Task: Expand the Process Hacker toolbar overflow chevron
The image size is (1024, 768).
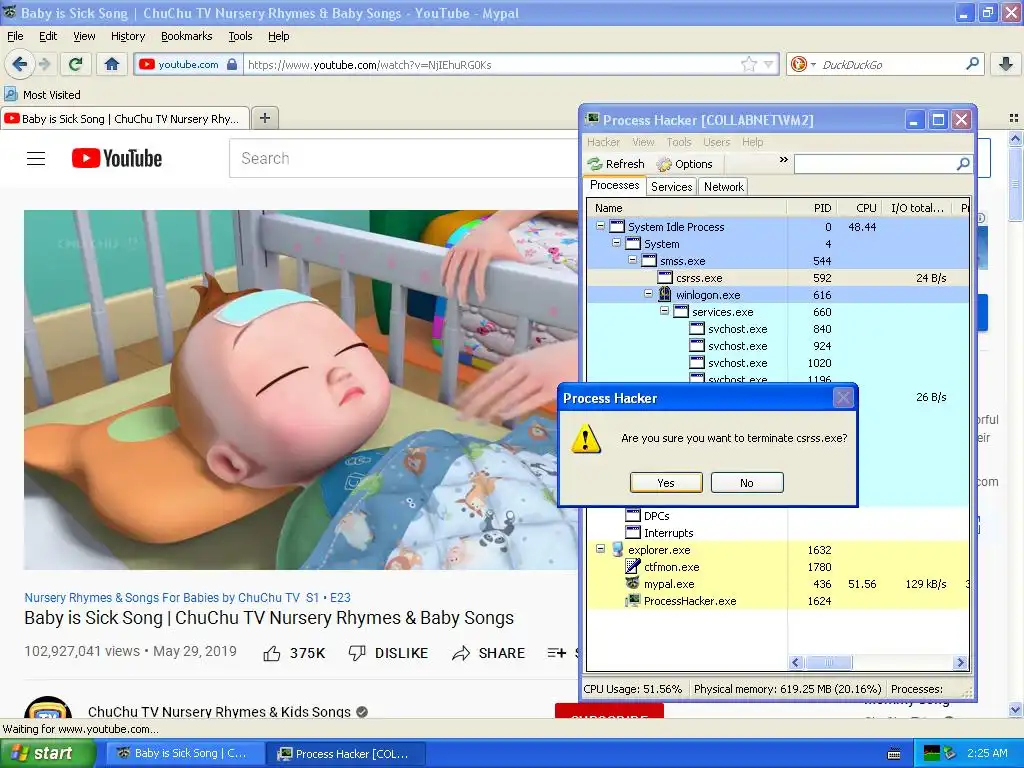Action: point(784,160)
